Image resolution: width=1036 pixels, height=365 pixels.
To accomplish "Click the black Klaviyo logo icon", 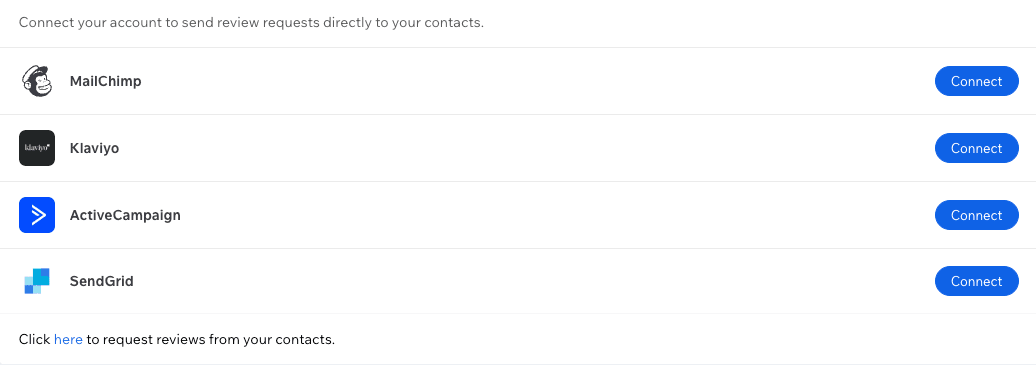I will 37,148.
